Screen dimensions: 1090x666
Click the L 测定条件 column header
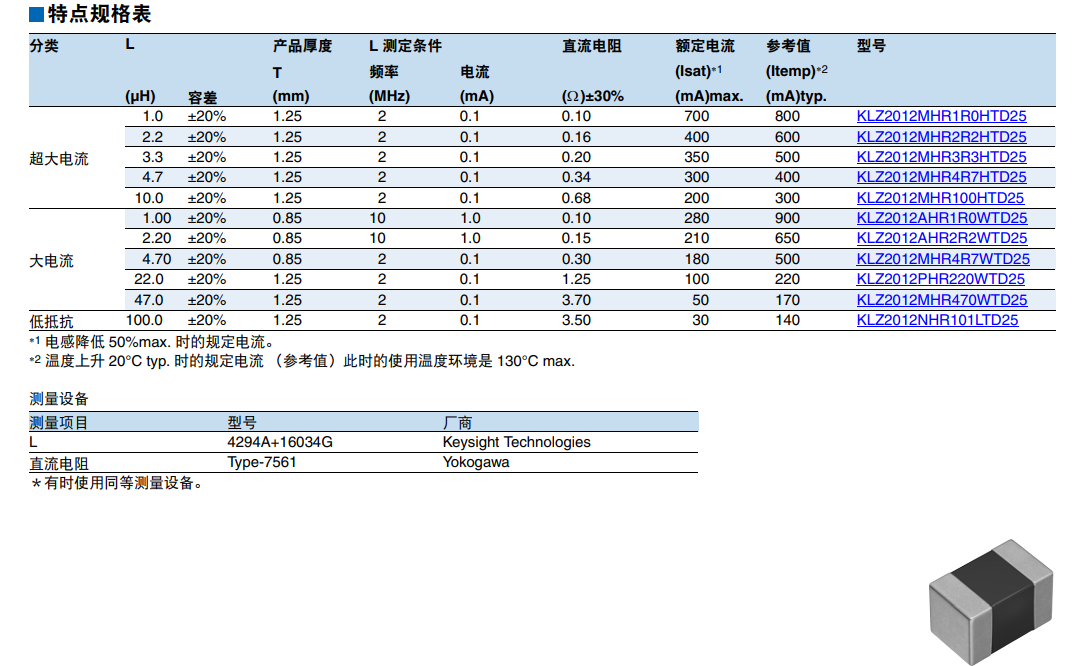405,46
